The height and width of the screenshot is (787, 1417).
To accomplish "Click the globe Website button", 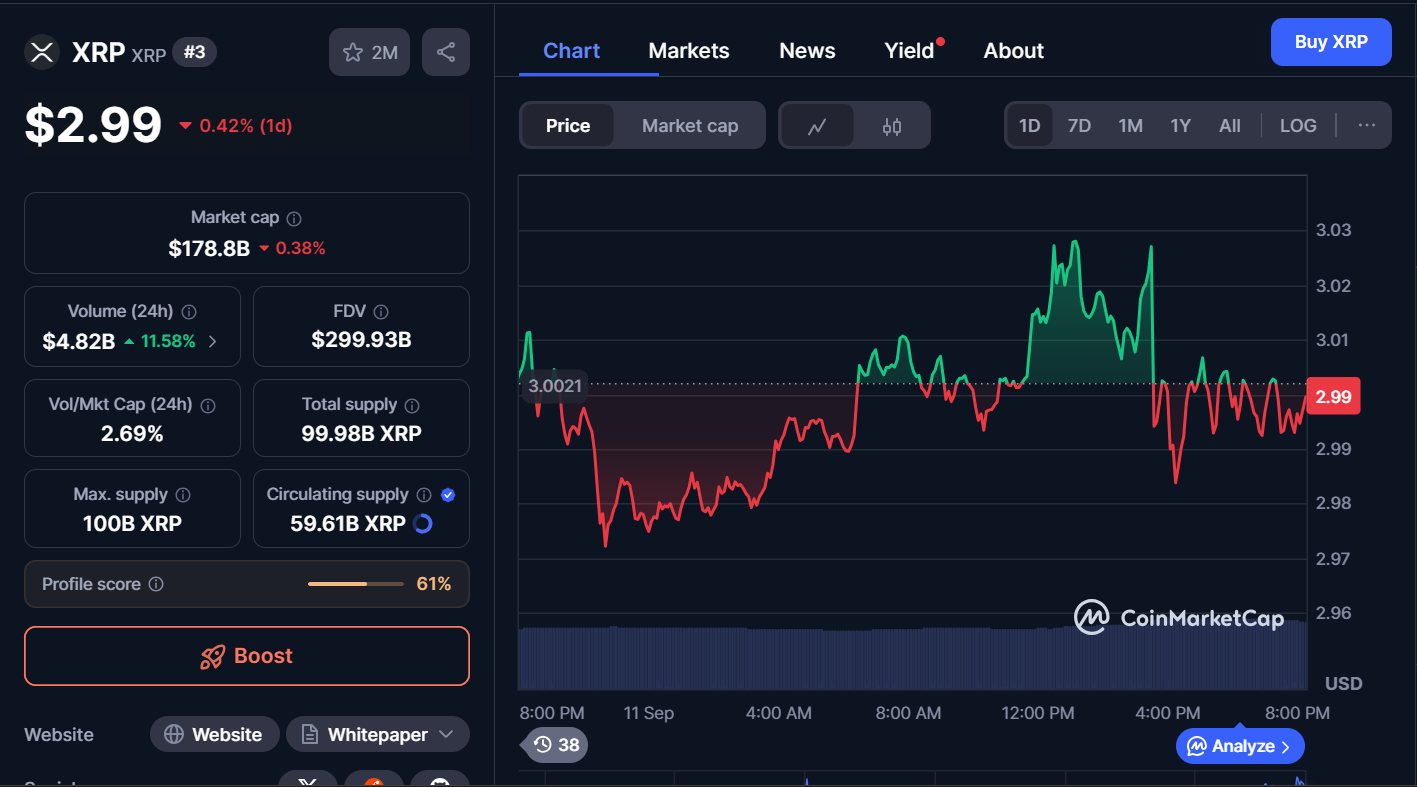I will (213, 735).
